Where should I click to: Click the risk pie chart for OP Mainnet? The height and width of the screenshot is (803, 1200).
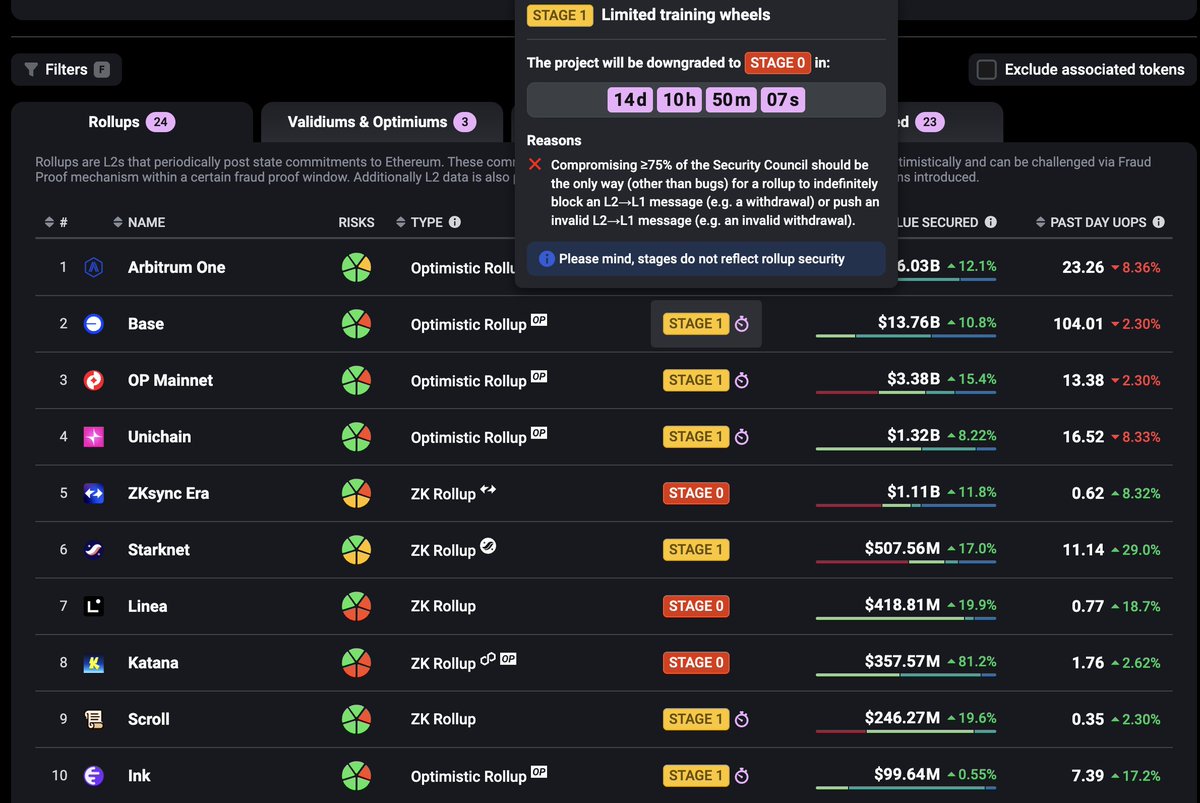(356, 380)
